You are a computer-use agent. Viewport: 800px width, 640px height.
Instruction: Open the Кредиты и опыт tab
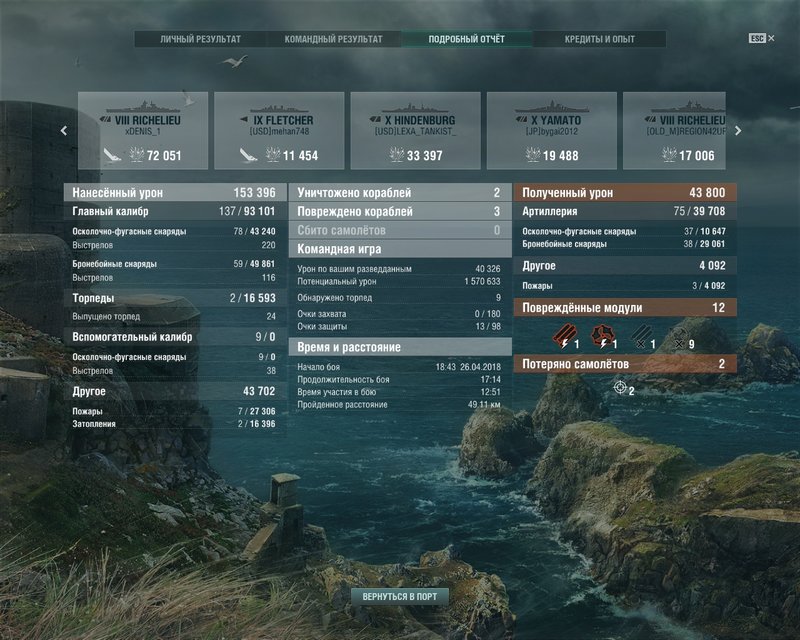click(x=598, y=39)
